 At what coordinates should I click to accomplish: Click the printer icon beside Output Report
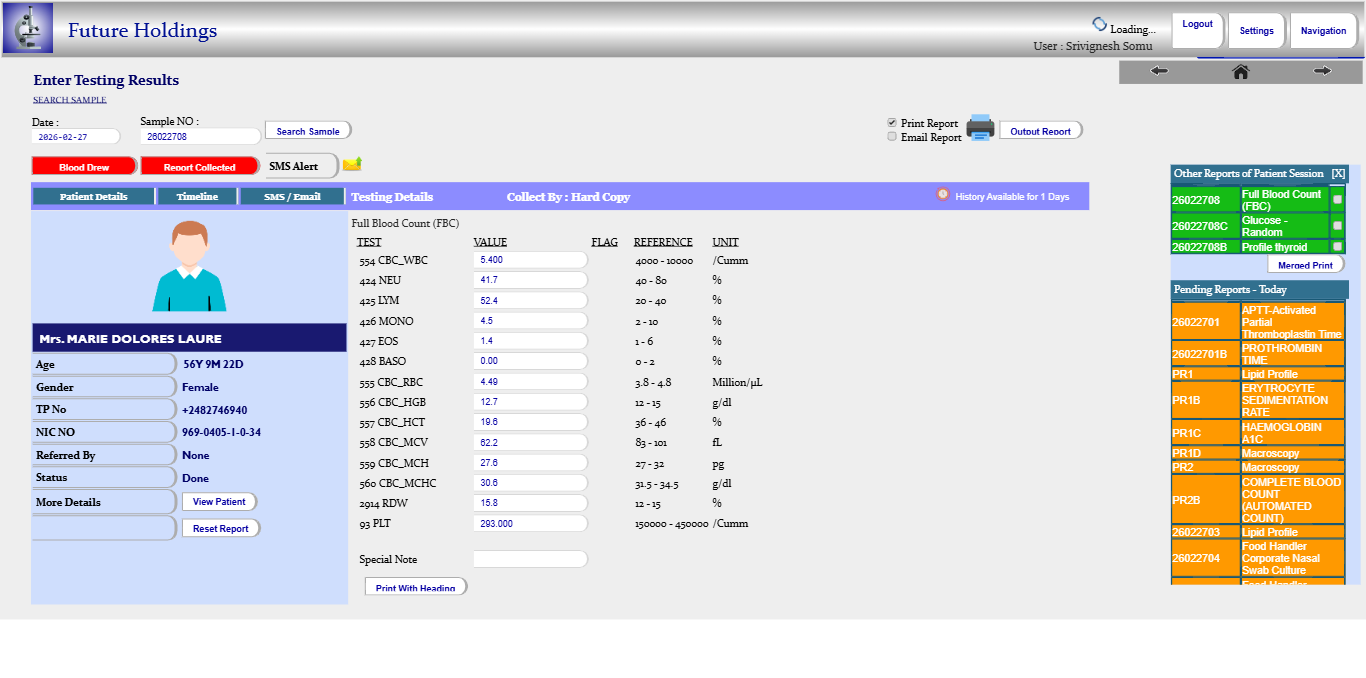coord(980,128)
